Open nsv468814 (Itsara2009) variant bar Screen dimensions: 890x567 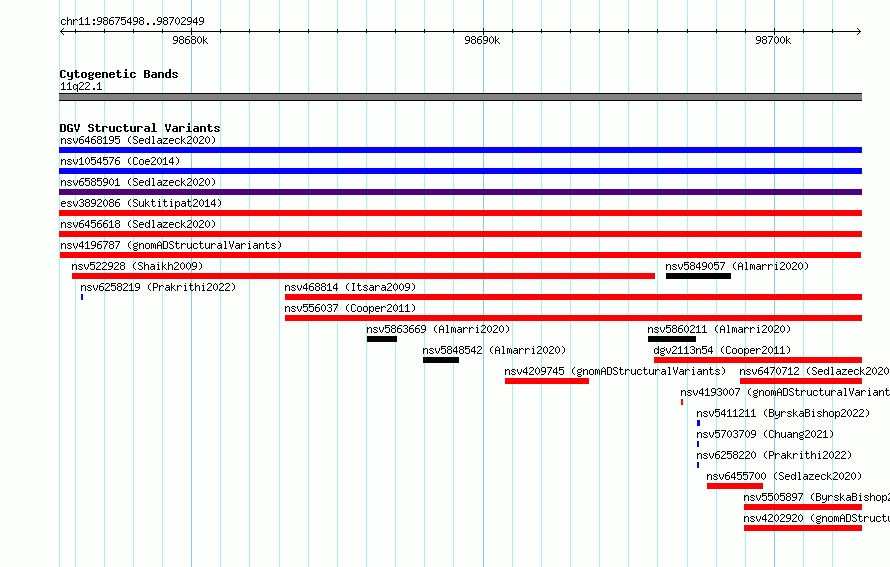(x=573, y=297)
